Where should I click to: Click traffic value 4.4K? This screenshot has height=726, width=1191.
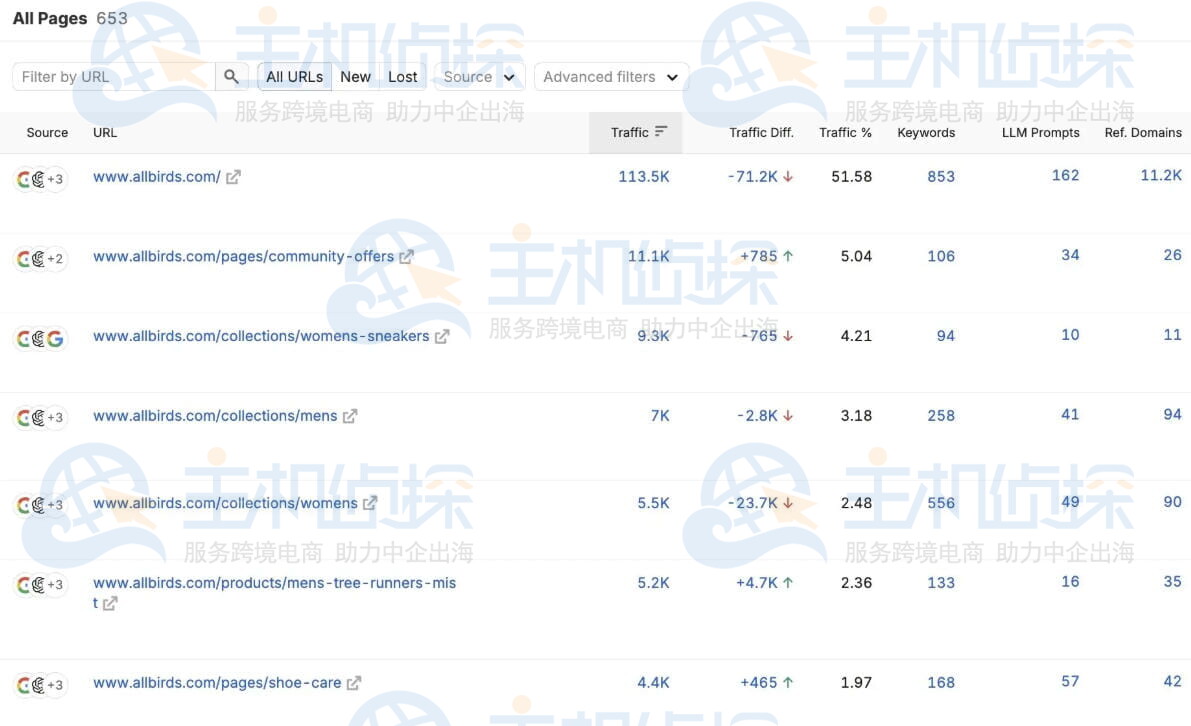coord(653,683)
